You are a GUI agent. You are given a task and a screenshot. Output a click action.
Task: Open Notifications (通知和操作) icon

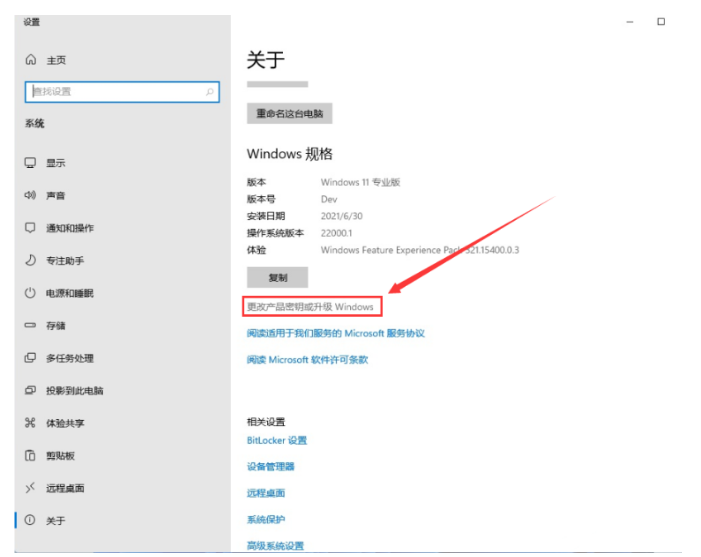(30, 228)
